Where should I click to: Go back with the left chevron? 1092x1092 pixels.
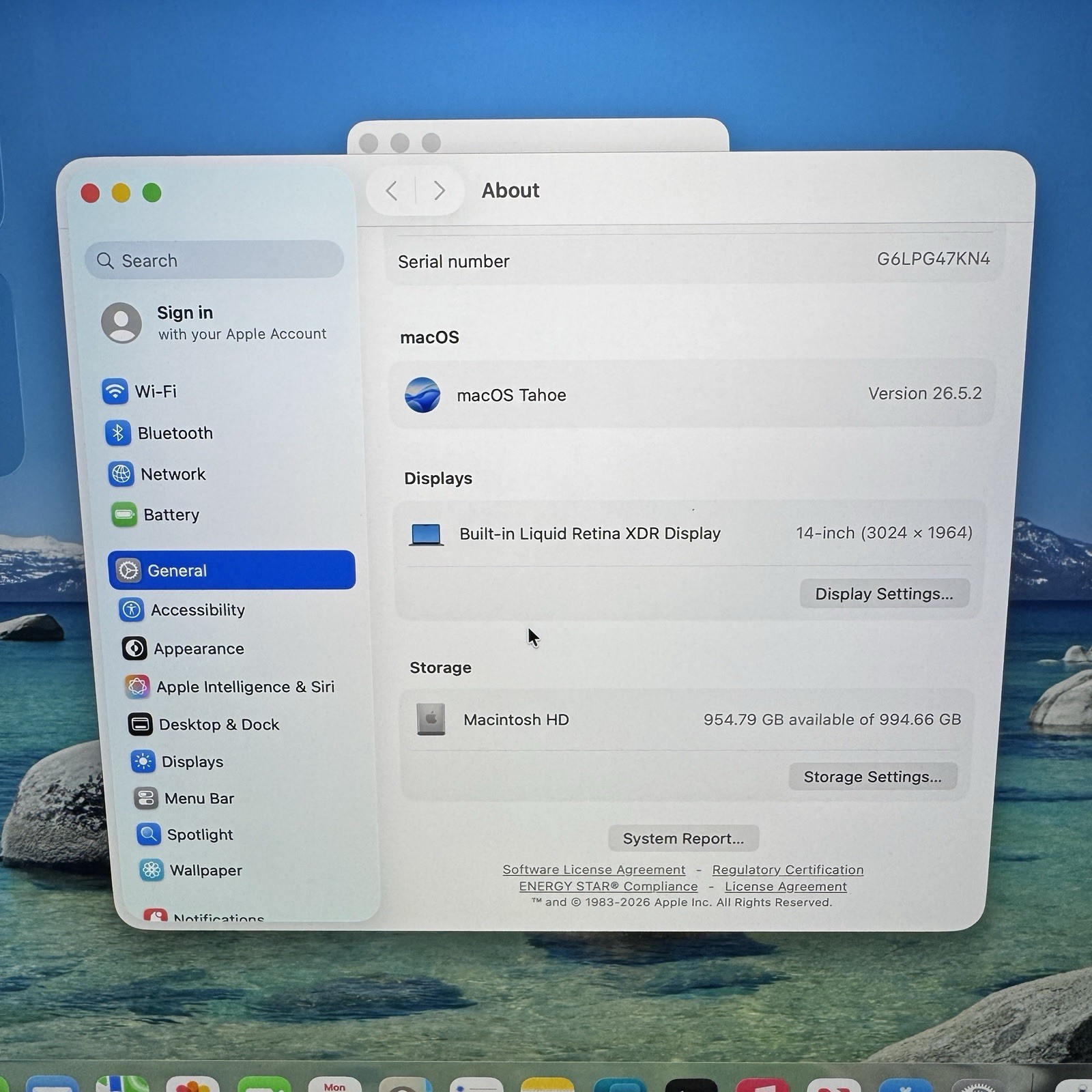[x=392, y=190]
